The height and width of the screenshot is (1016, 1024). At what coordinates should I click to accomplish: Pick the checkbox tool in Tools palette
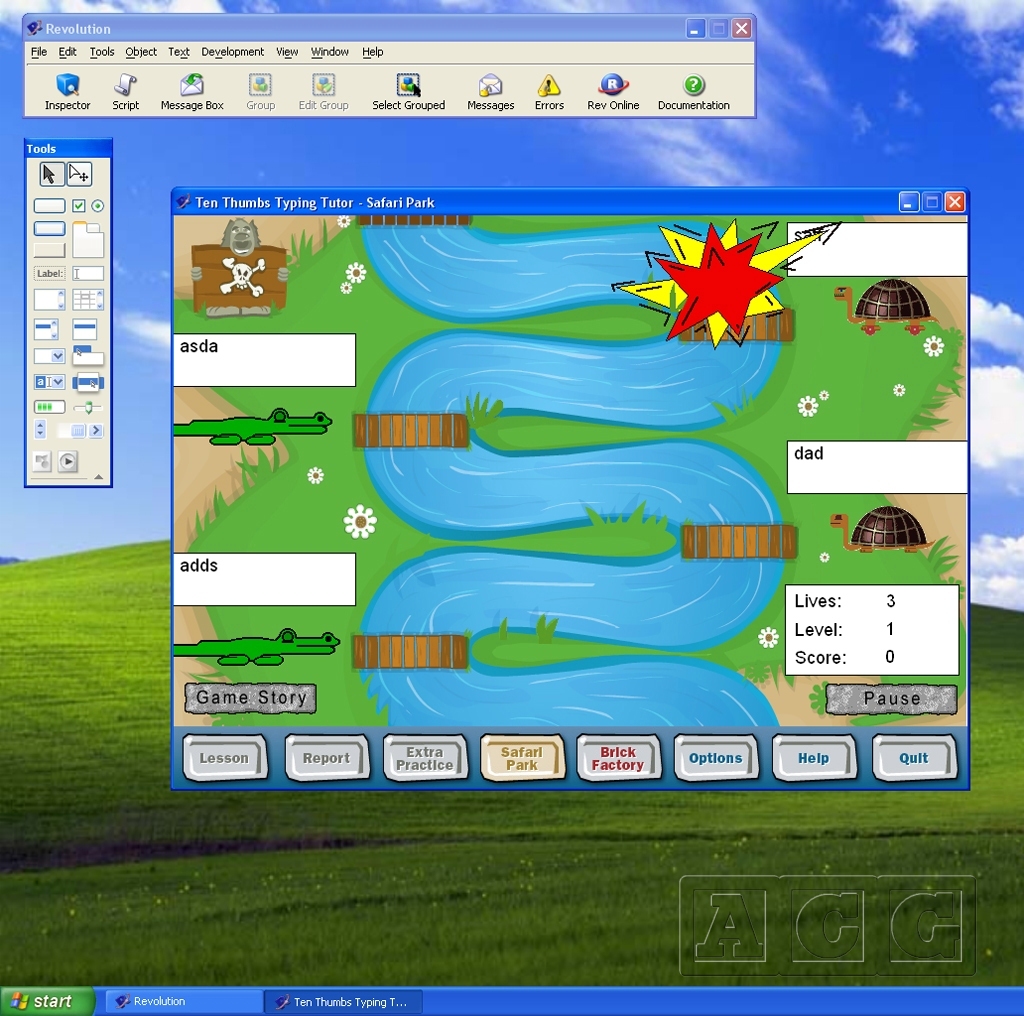click(x=78, y=206)
